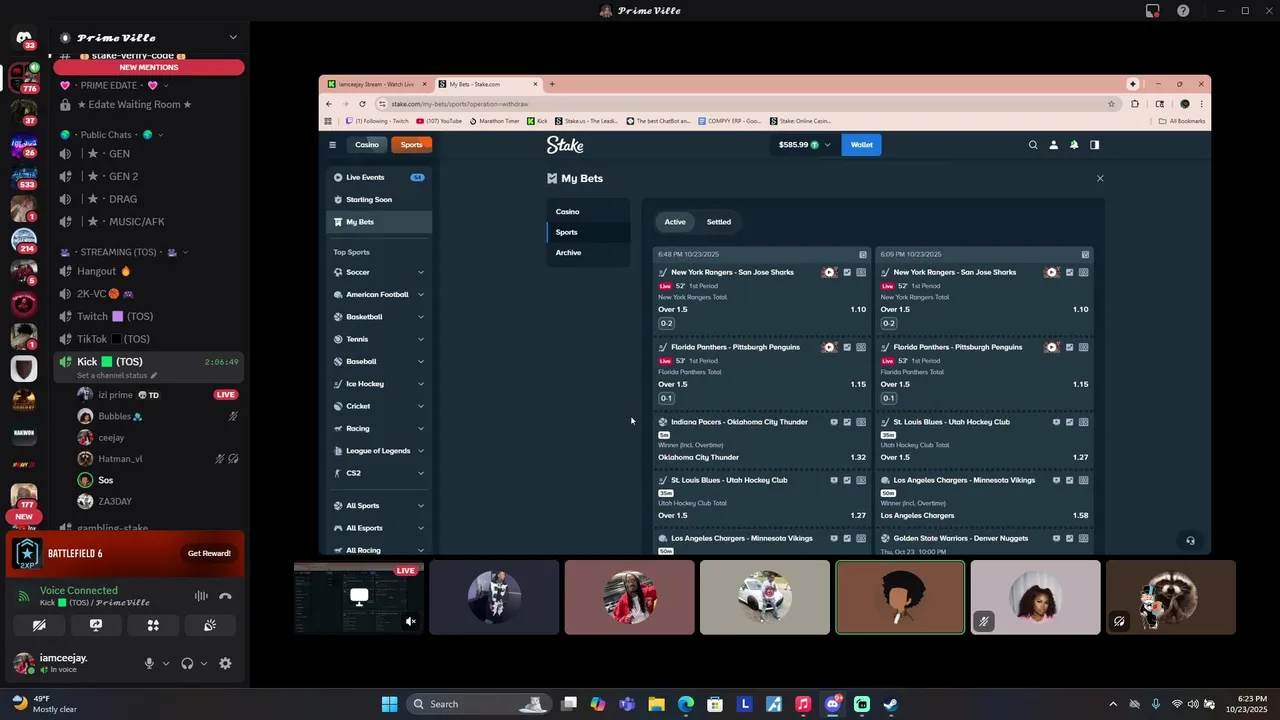Screen dimensions: 1280x720
Task: Open Discord User Settings gear
Action: pyautogui.click(x=225, y=663)
